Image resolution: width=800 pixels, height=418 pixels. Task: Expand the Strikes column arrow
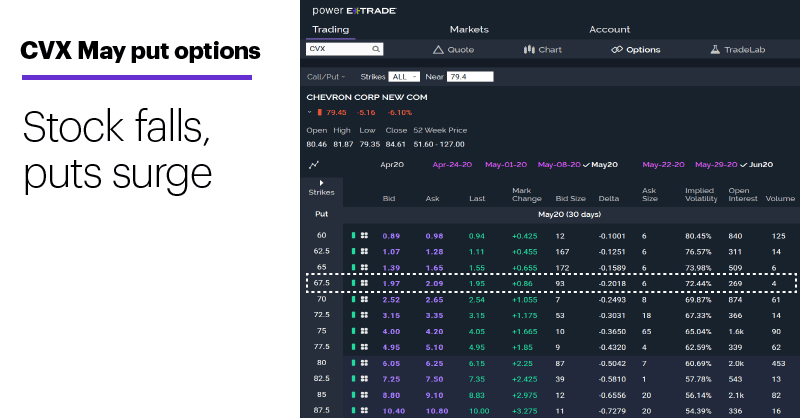321,183
